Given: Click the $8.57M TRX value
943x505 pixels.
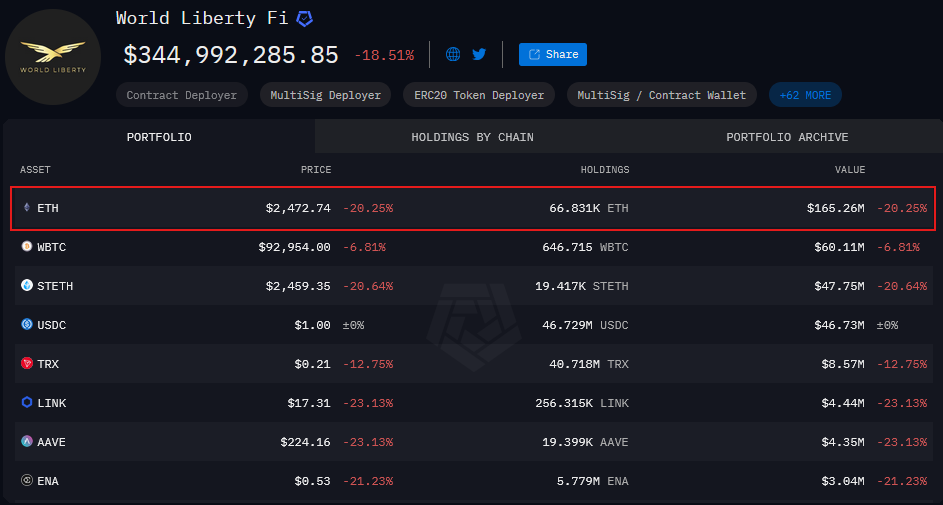Looking at the screenshot, I should pos(843,364).
